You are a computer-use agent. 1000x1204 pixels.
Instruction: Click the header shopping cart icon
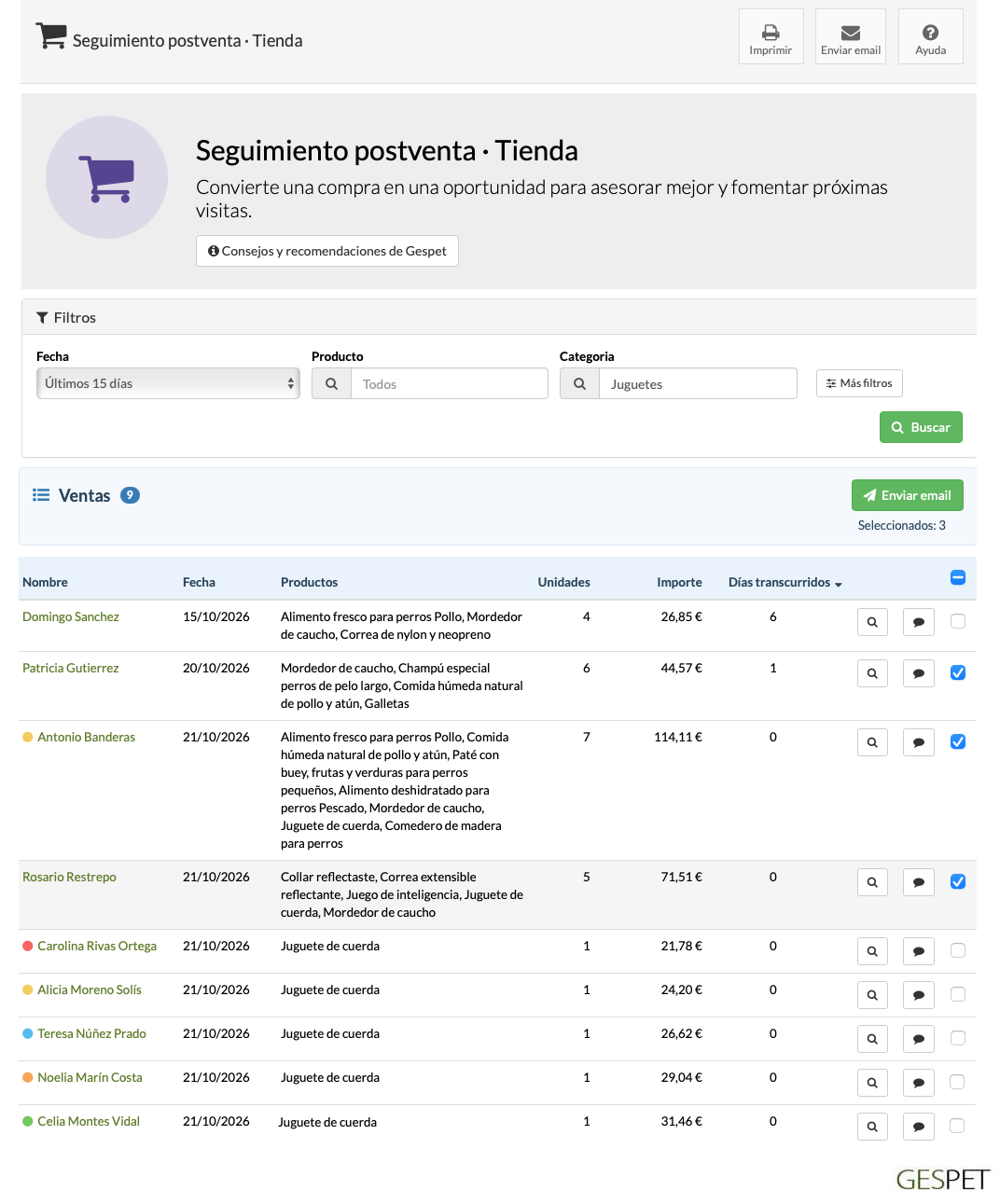(51, 36)
